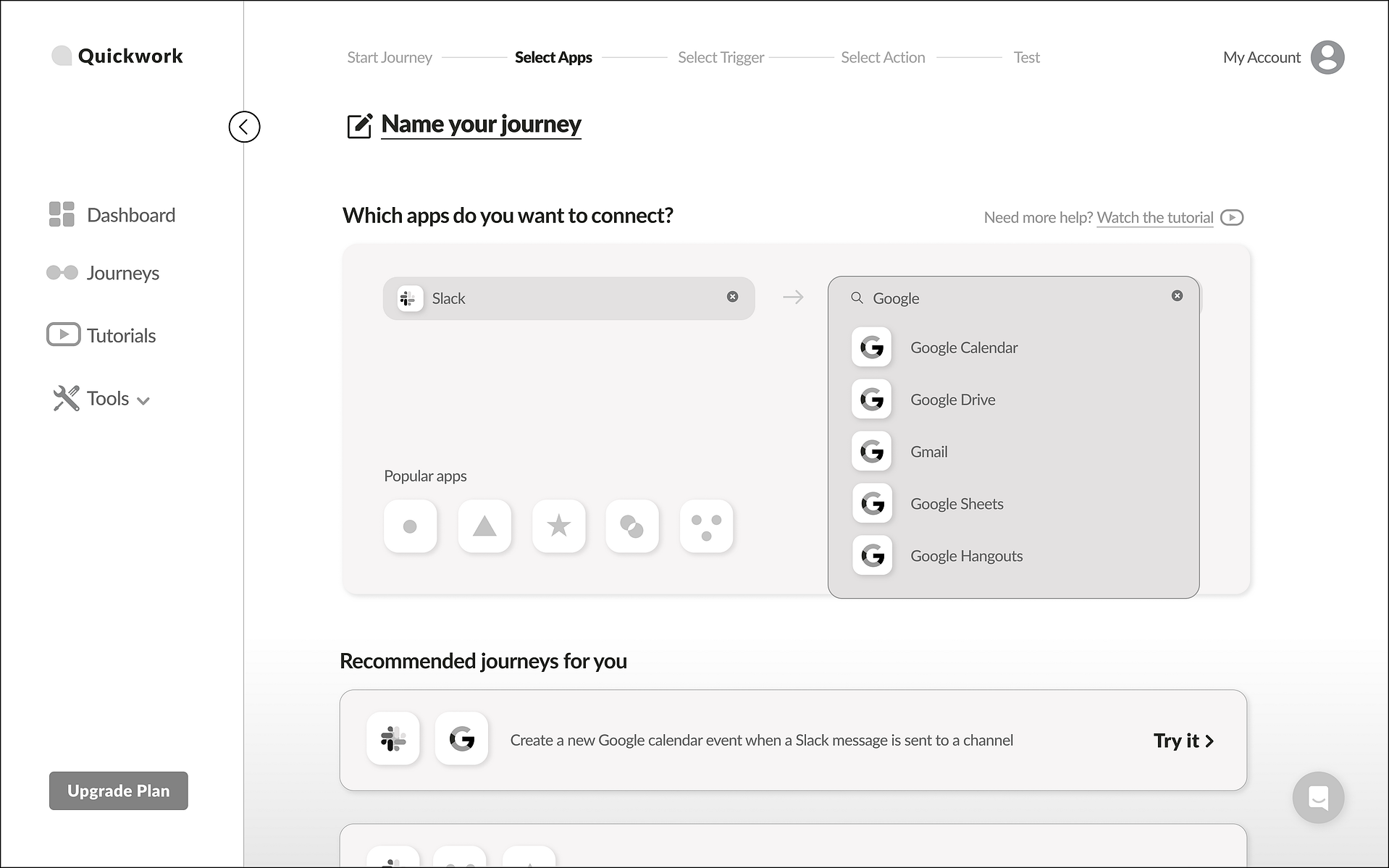
Task: Click the Tools wrench icon
Action: pyautogui.click(x=66, y=398)
